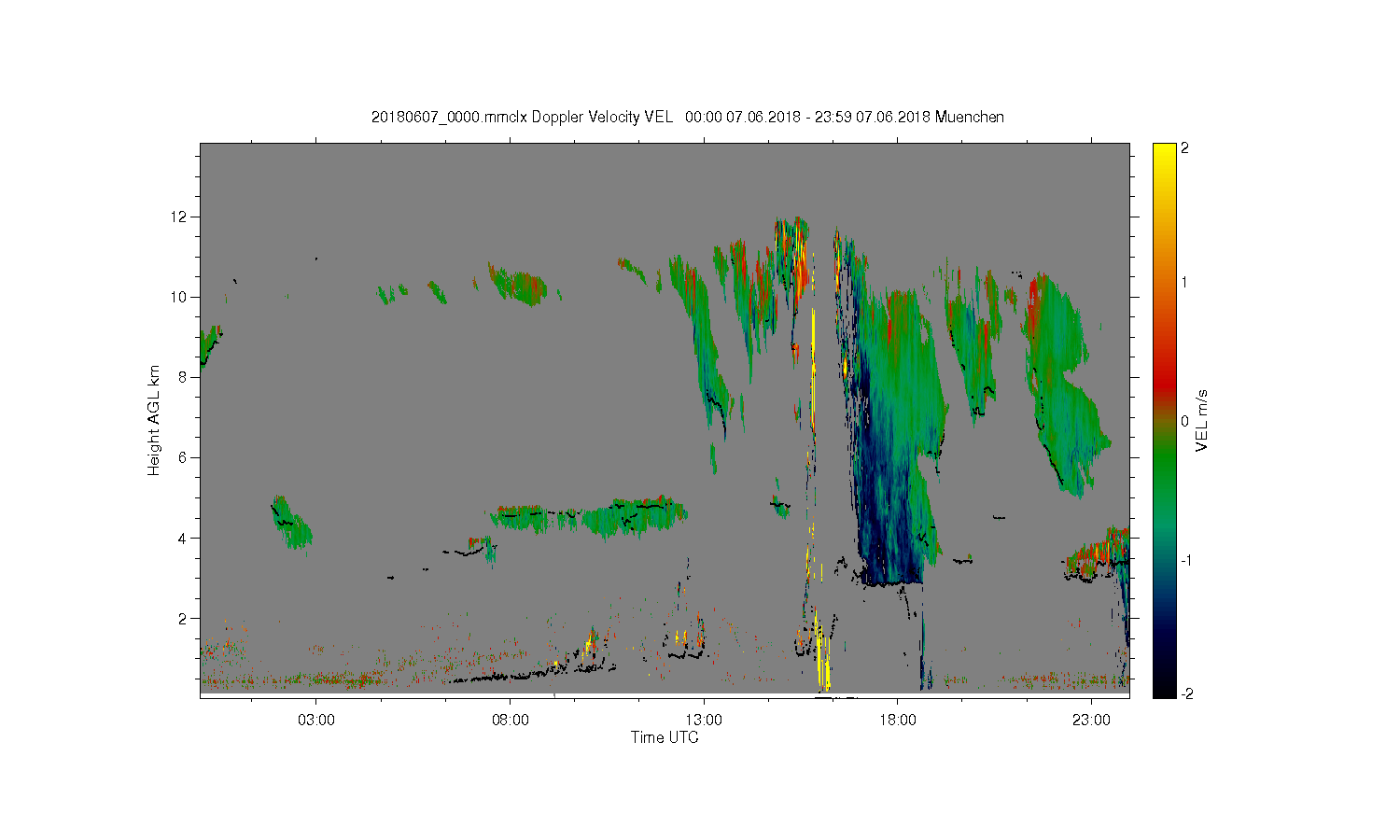The image size is (1400, 840).
Task: Click the height tick label 12
Action: coord(179,217)
